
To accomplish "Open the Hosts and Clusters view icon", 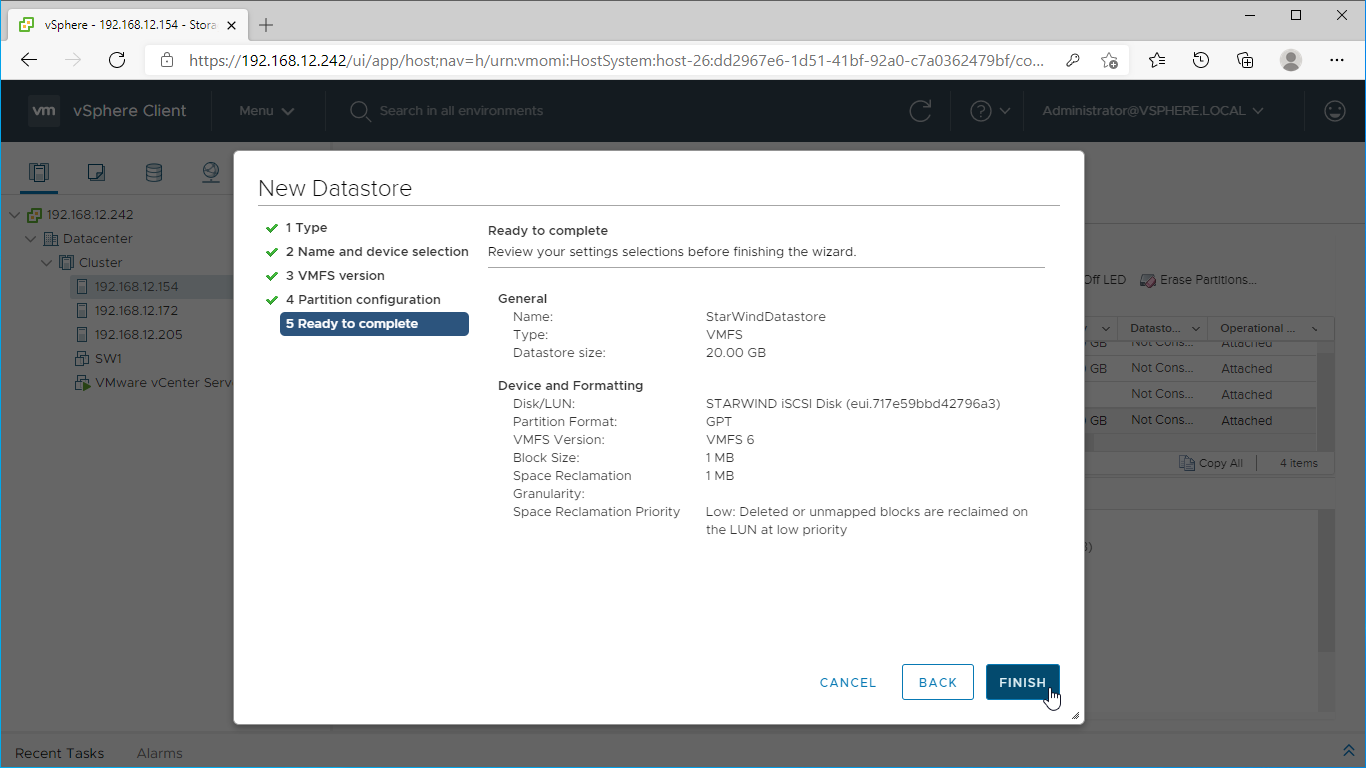I will point(38,172).
